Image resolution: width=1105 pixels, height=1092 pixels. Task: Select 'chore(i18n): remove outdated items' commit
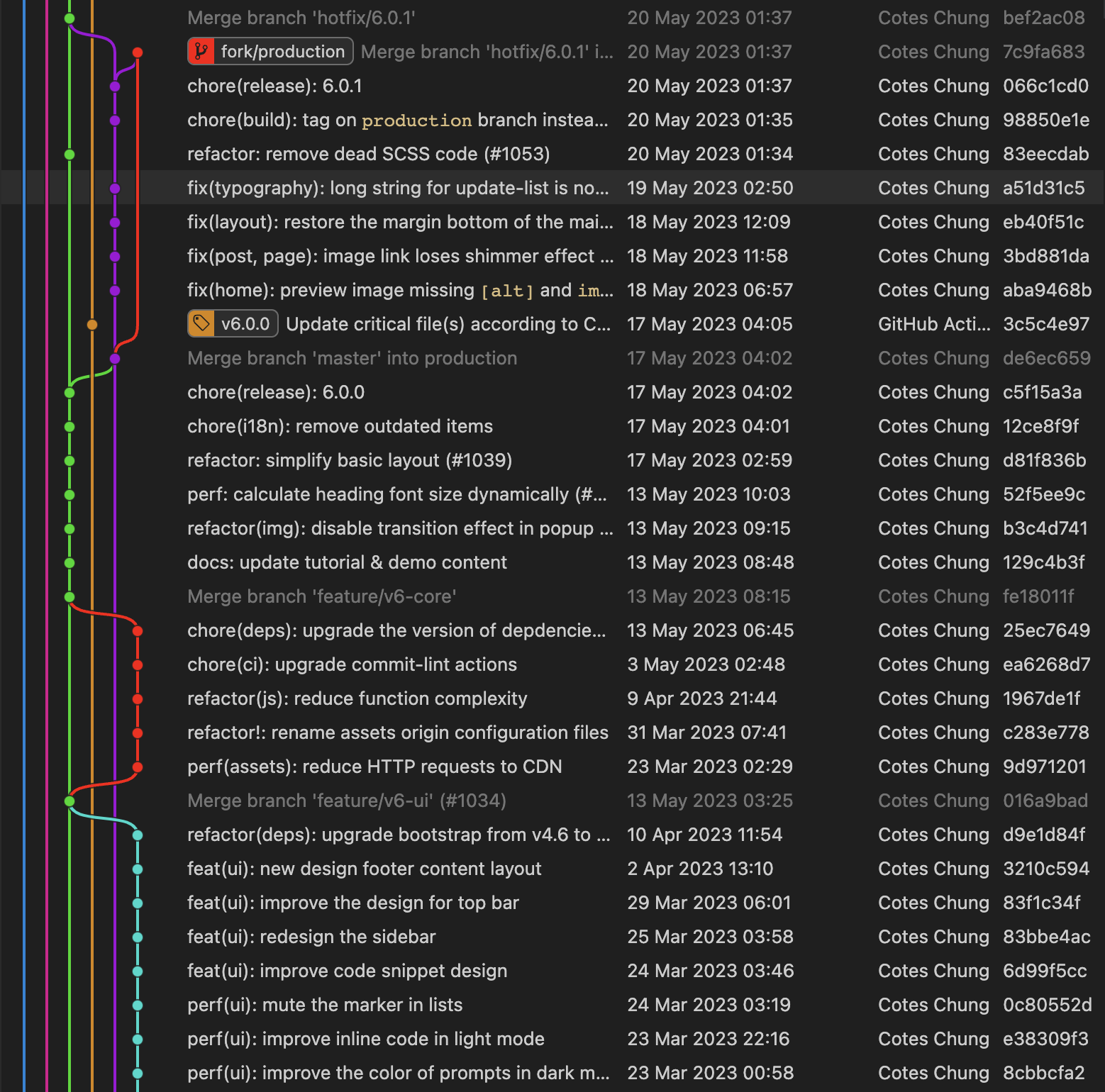(x=552, y=426)
